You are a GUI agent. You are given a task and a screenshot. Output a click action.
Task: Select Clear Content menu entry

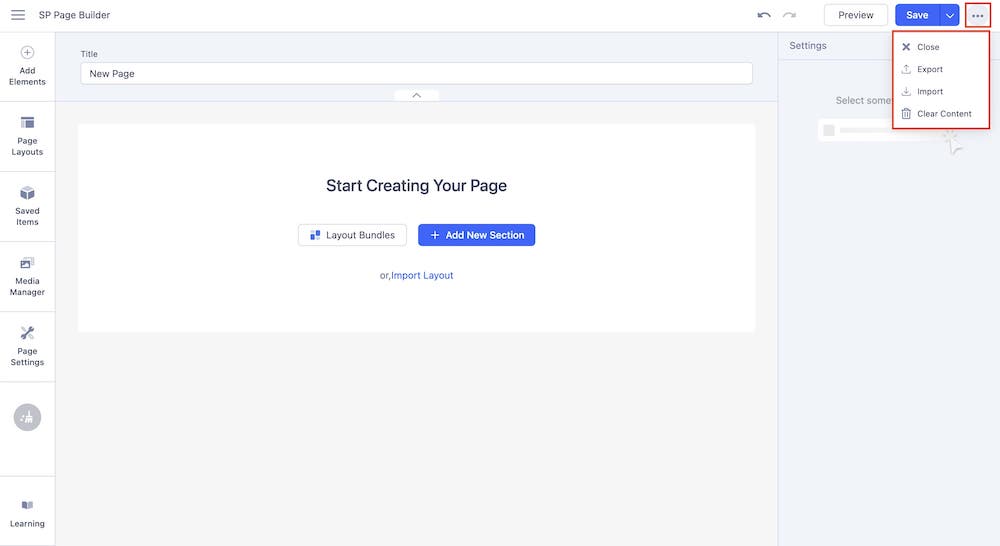[943, 113]
